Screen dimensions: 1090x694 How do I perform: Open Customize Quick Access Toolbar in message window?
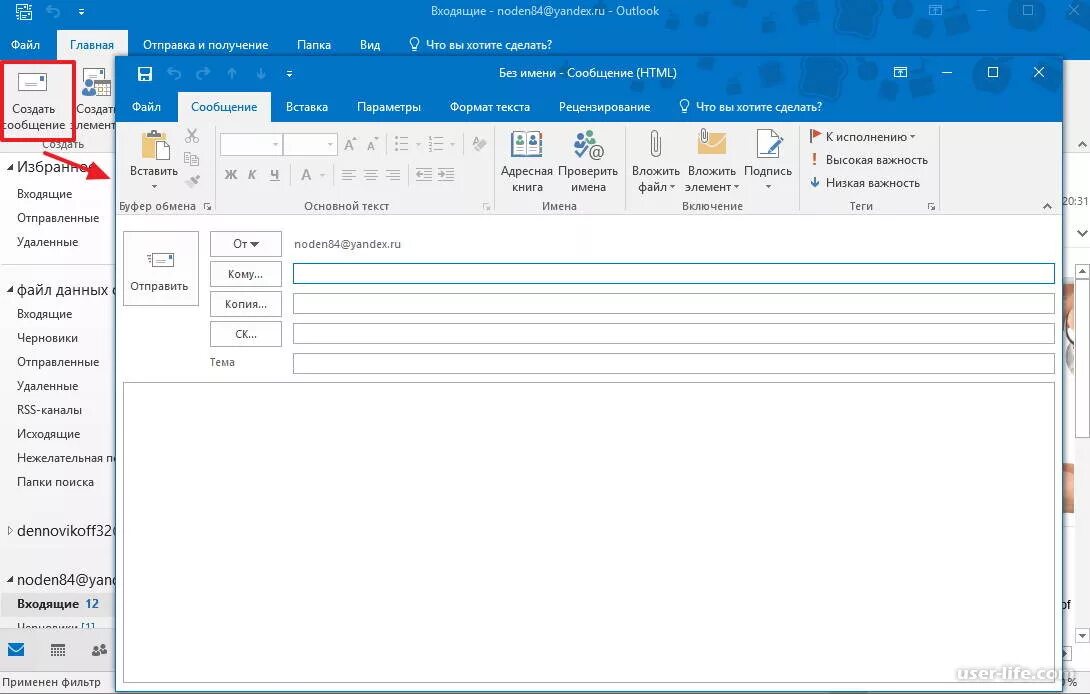pos(289,74)
